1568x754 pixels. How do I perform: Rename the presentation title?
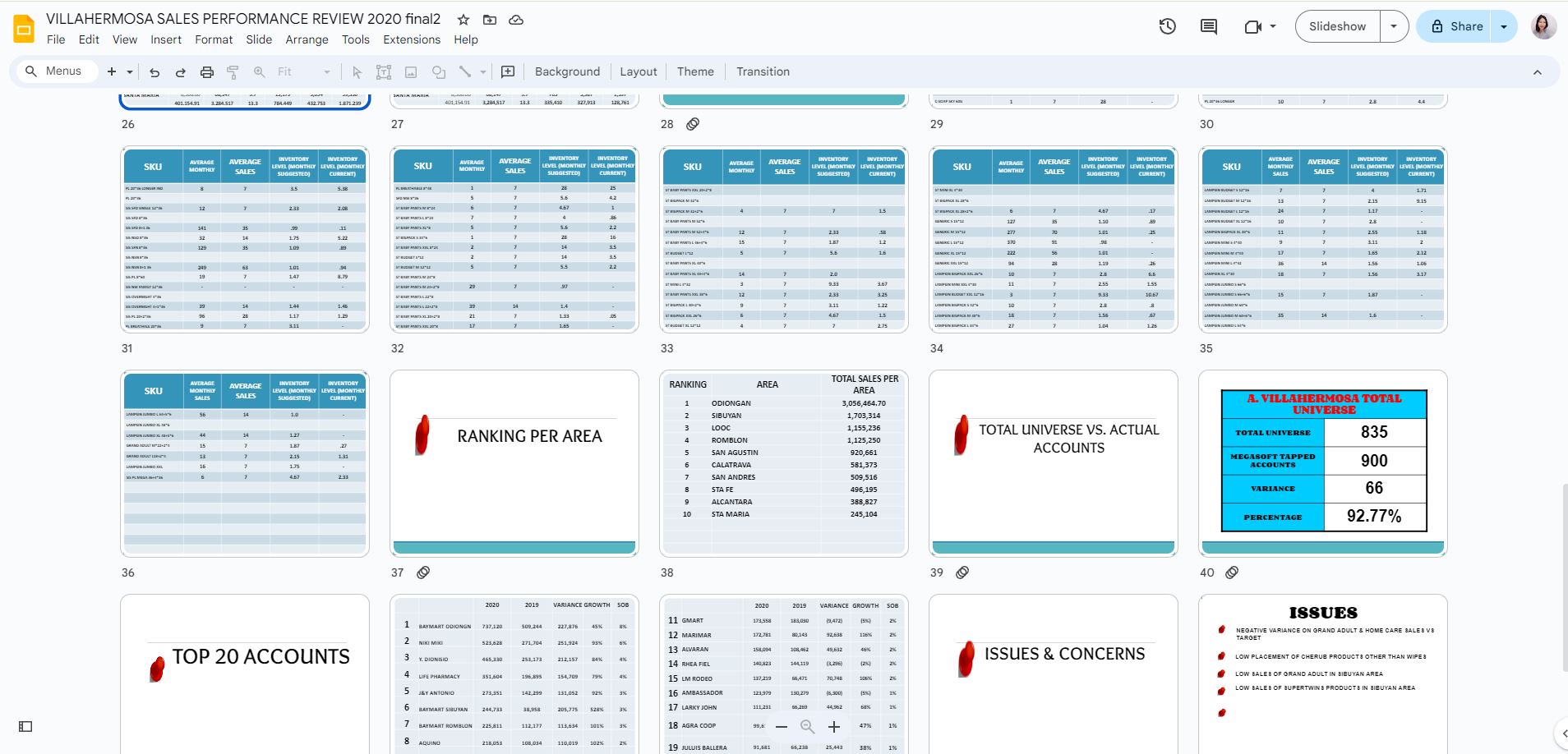pos(243,19)
